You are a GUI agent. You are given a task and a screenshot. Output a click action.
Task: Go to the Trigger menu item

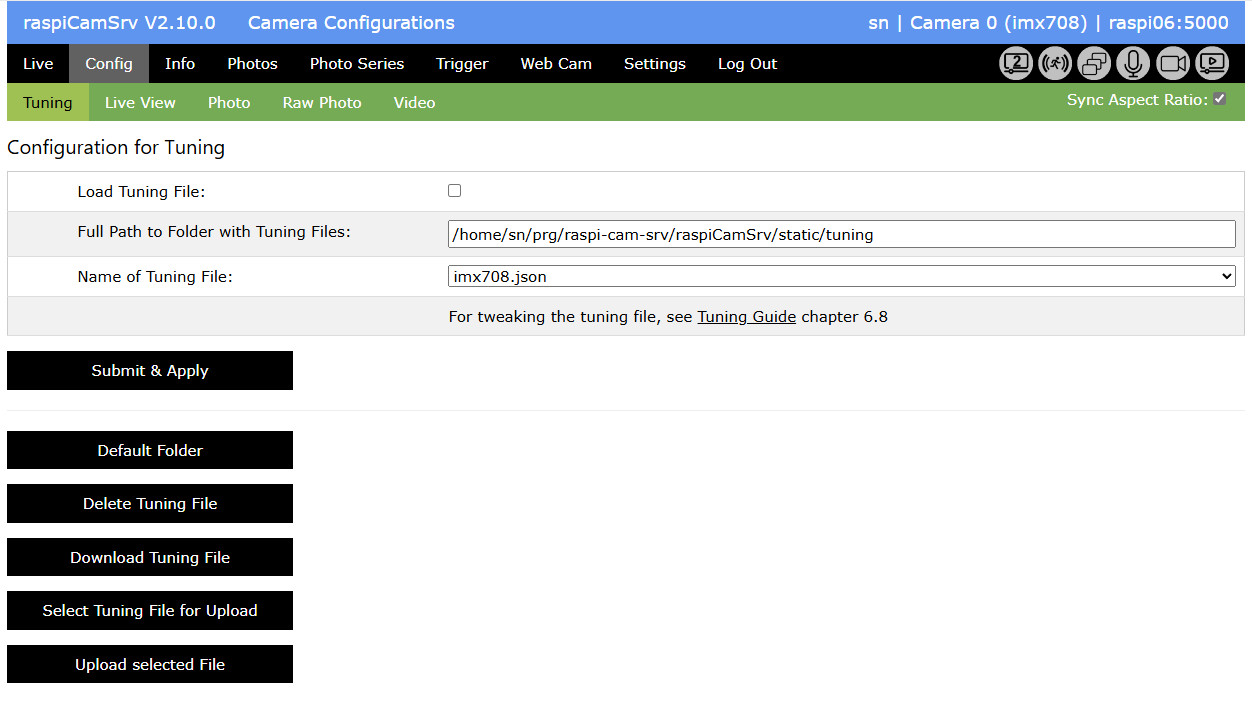point(462,64)
